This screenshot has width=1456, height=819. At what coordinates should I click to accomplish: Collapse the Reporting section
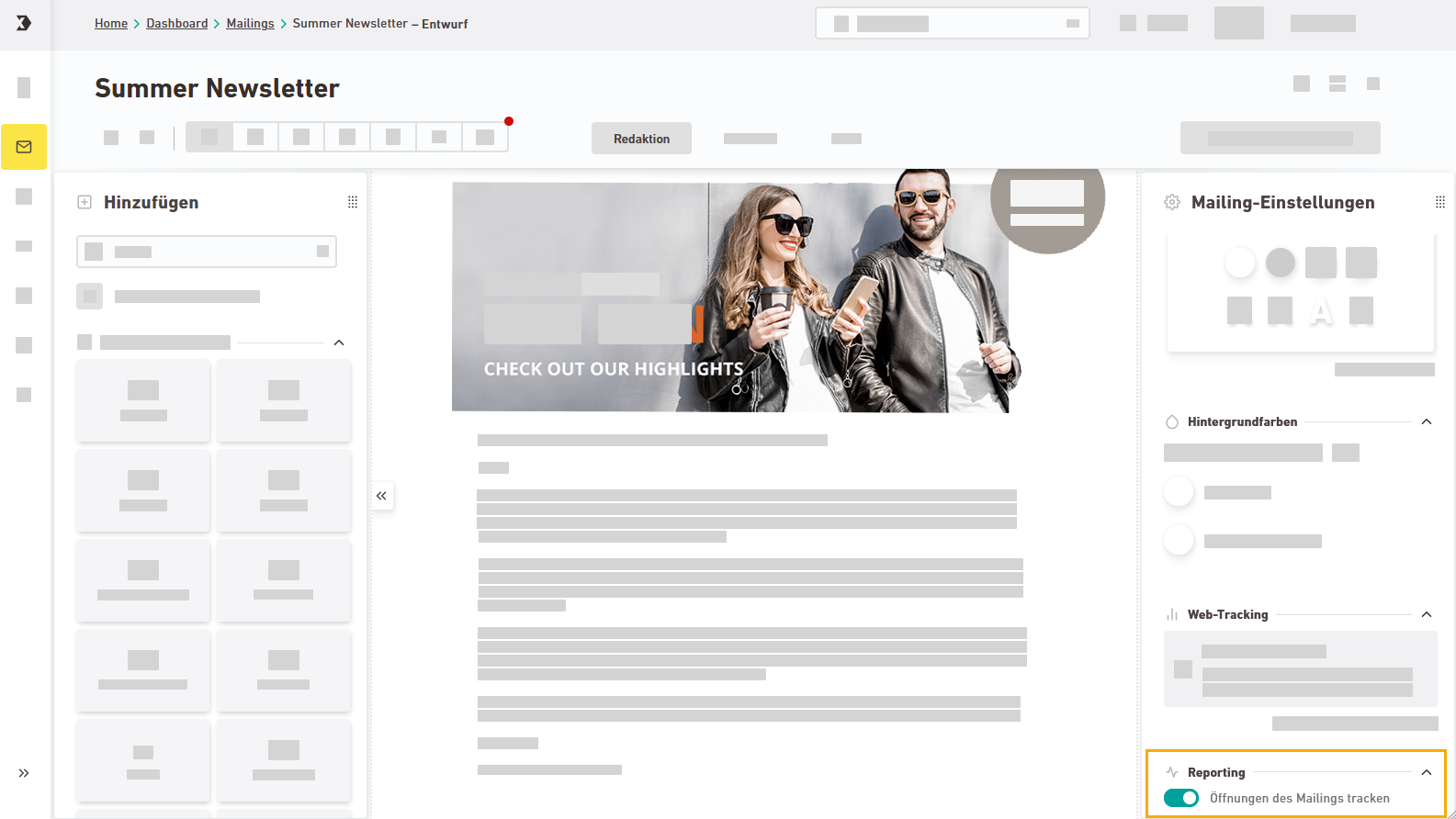[x=1427, y=772]
